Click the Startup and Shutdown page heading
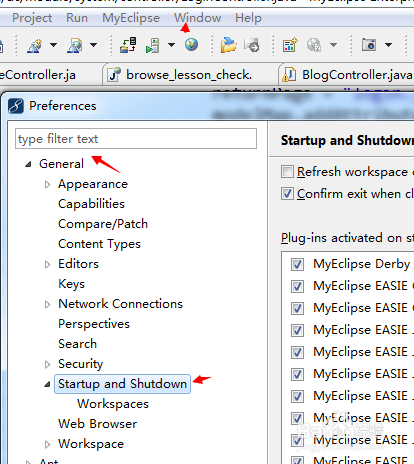The height and width of the screenshot is (464, 414). tap(347, 141)
